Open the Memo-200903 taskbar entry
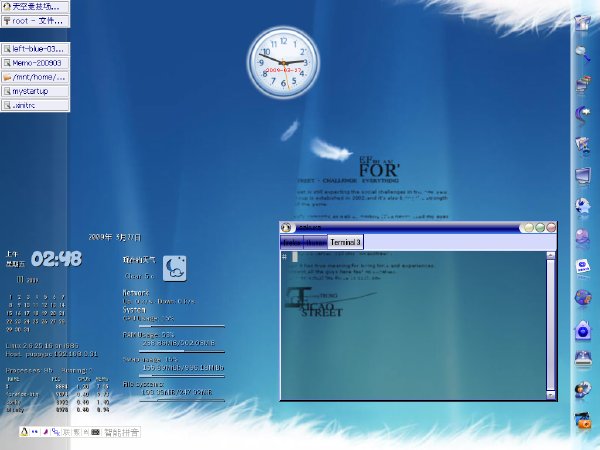 (x=35, y=62)
